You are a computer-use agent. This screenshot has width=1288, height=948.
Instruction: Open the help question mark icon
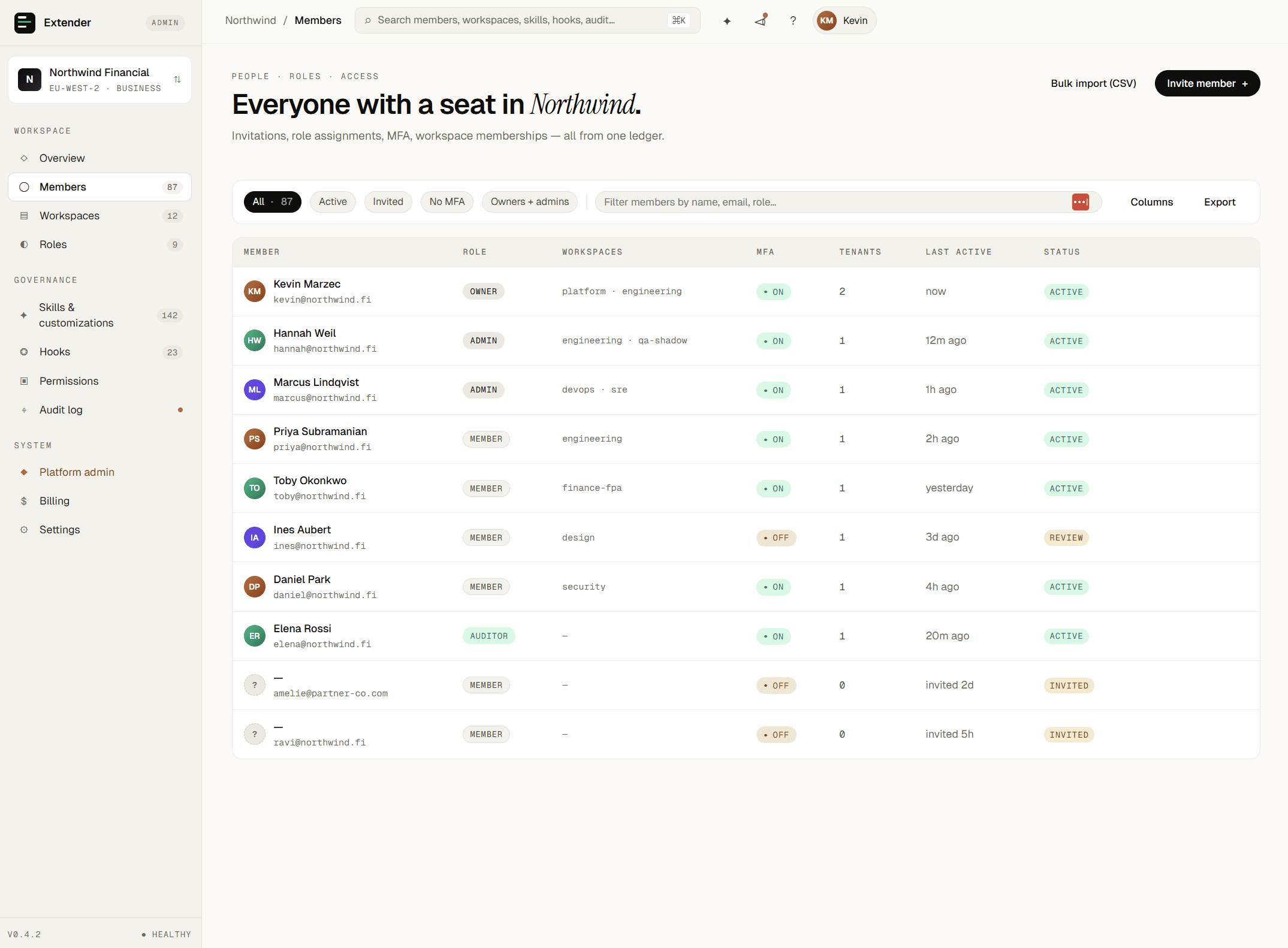point(793,21)
